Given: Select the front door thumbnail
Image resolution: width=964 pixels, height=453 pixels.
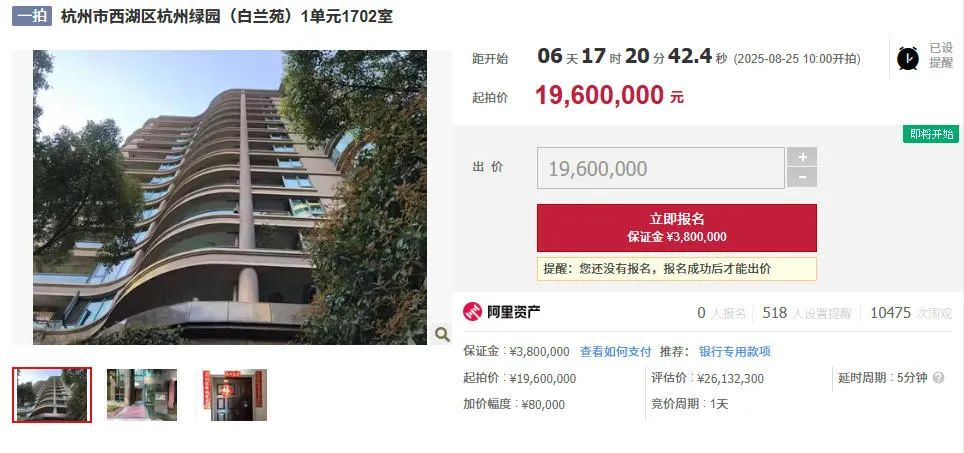Looking at the screenshot, I should point(232,395).
